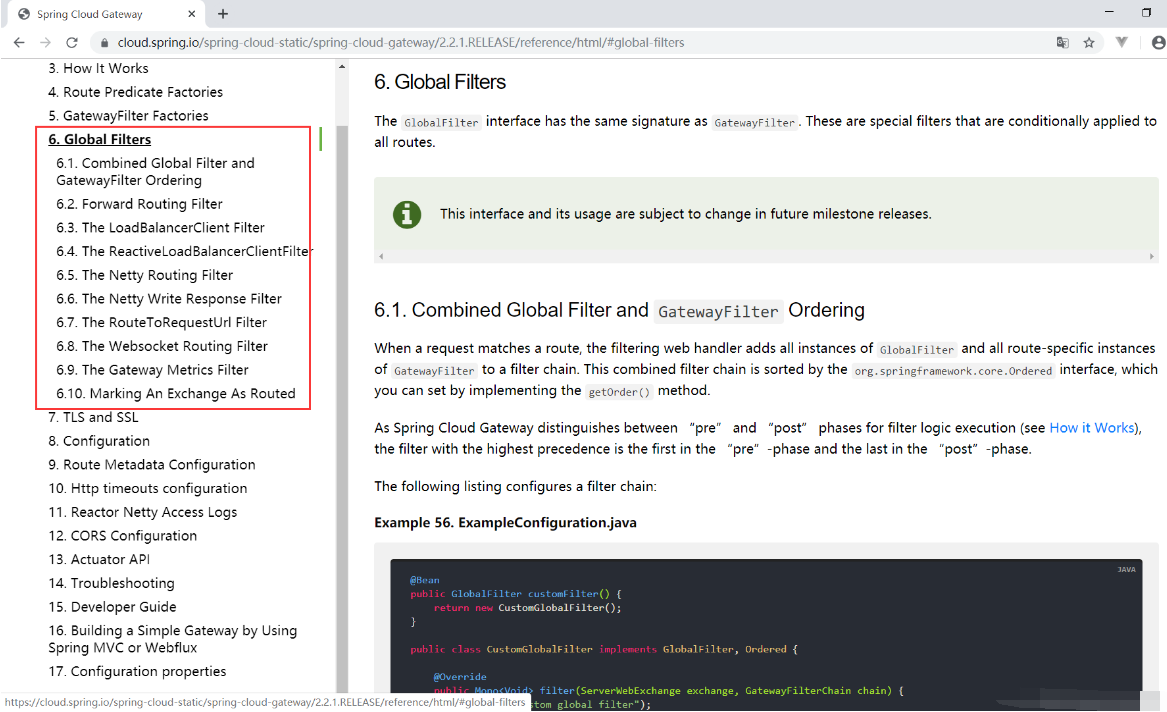Bookmark this page with the star icon
The image size is (1167, 712).
coord(1089,43)
